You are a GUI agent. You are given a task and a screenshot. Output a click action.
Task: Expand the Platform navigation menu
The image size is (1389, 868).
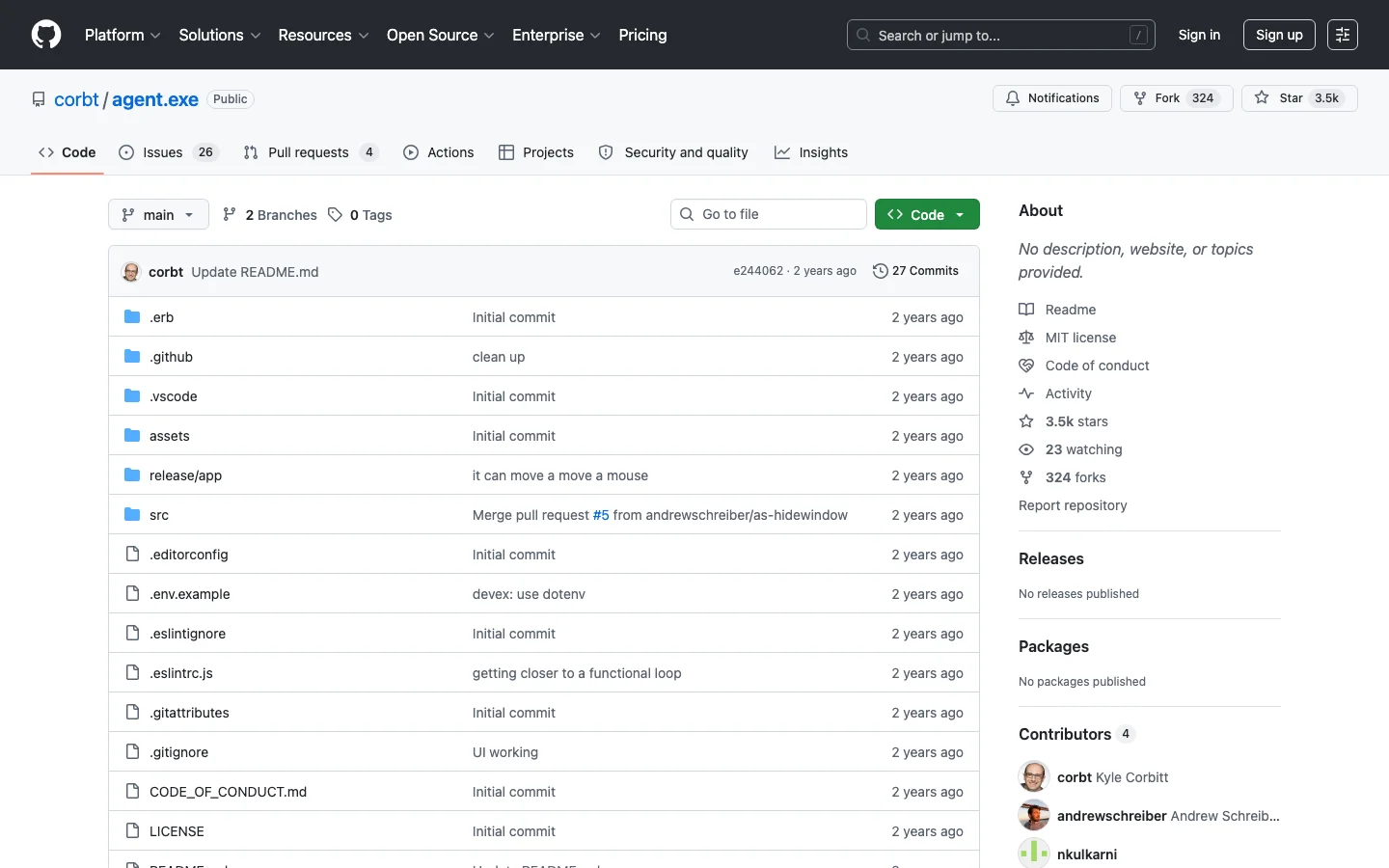pyautogui.click(x=123, y=35)
